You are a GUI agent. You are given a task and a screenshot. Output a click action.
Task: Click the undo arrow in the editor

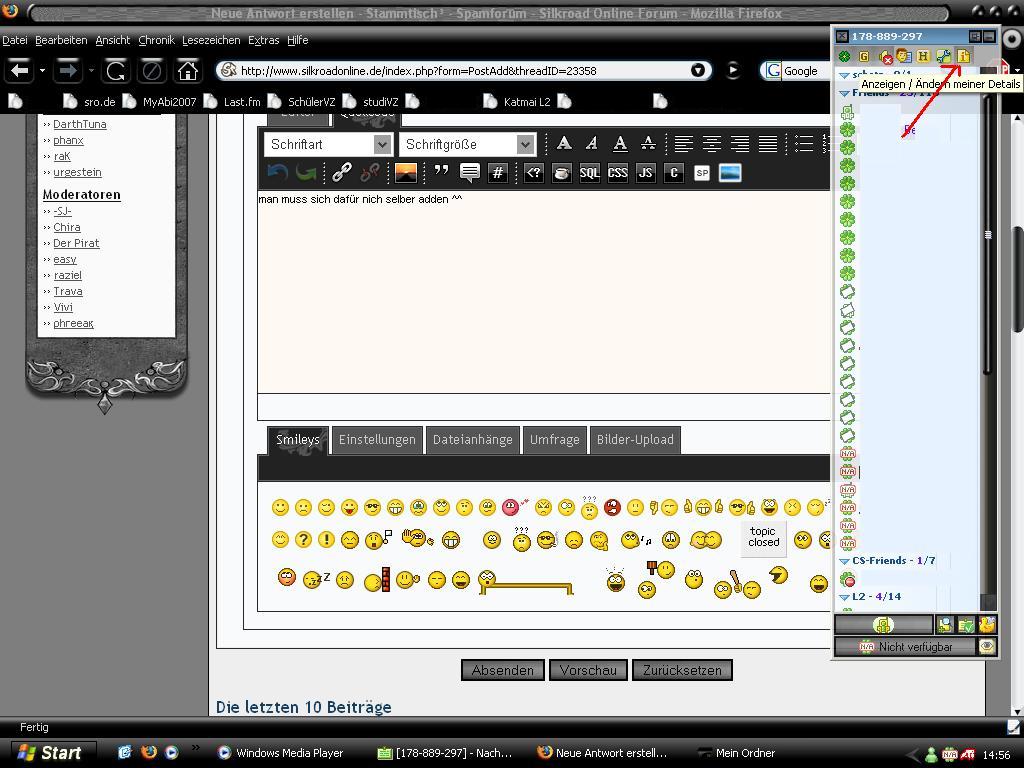277,173
